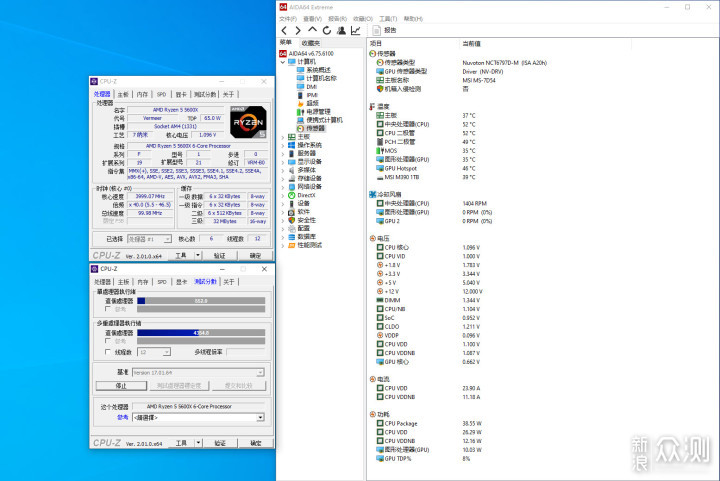Expand the 网络设备 tree node
The image size is (720, 481).
click(283, 187)
